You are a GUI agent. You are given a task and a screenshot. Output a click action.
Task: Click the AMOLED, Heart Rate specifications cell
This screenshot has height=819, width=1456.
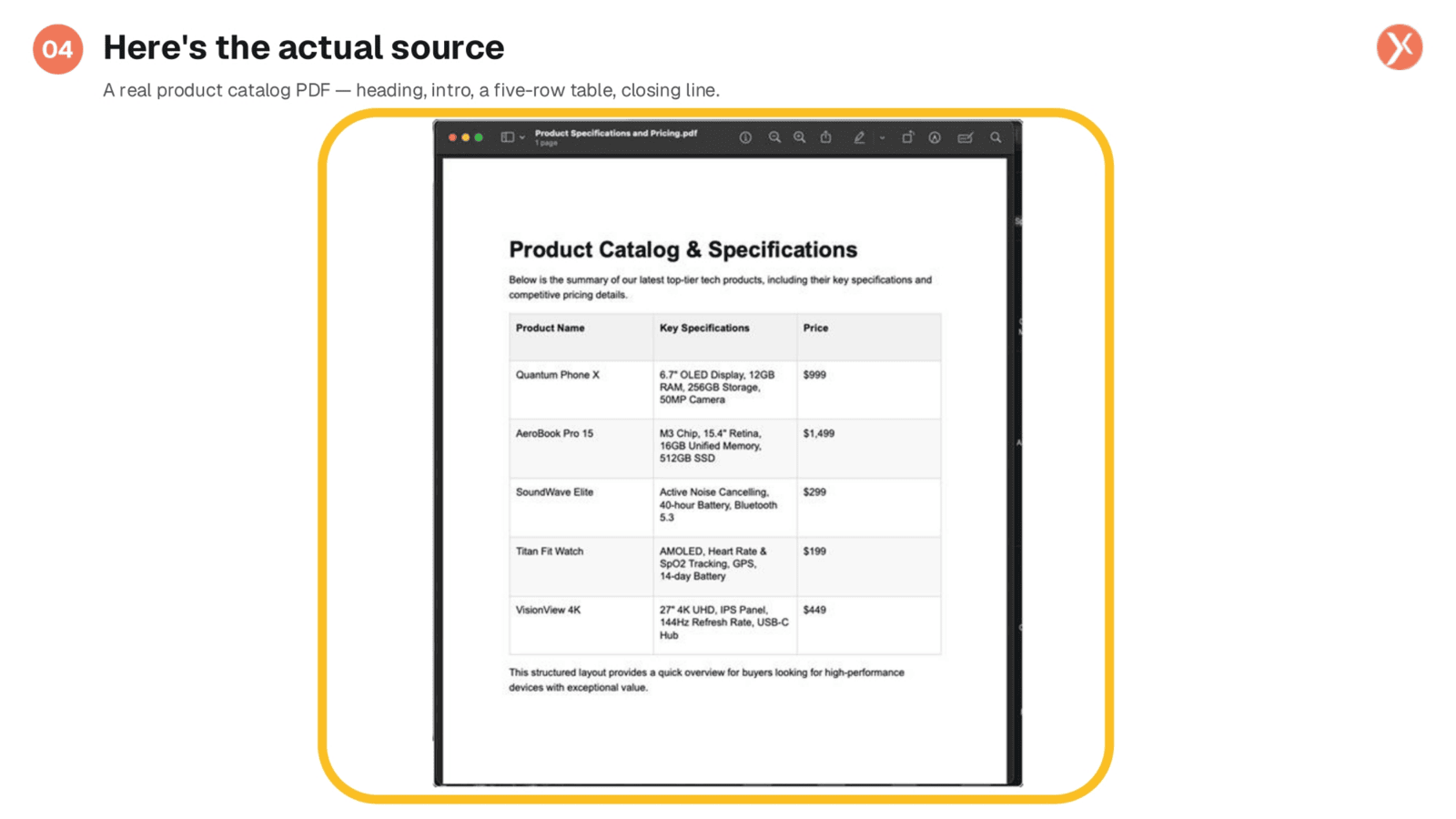(725, 566)
